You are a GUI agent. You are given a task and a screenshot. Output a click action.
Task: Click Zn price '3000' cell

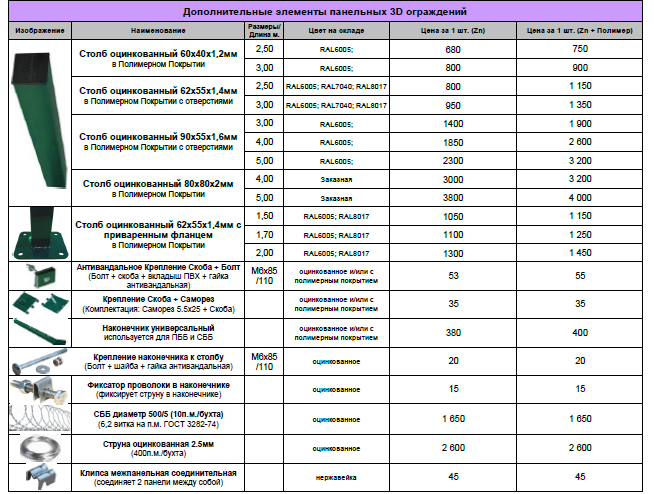[453, 179]
